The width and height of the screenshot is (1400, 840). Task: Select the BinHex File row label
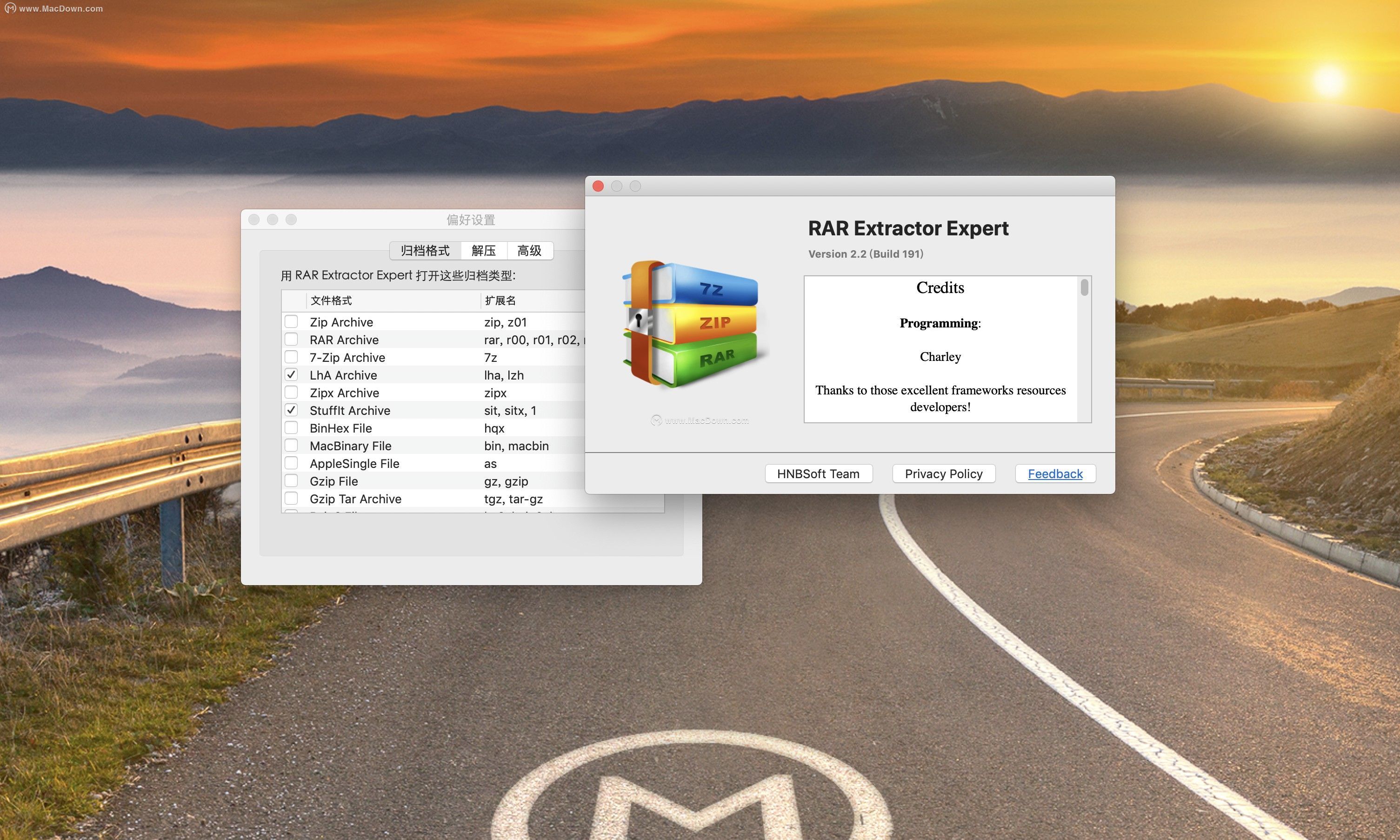[340, 428]
